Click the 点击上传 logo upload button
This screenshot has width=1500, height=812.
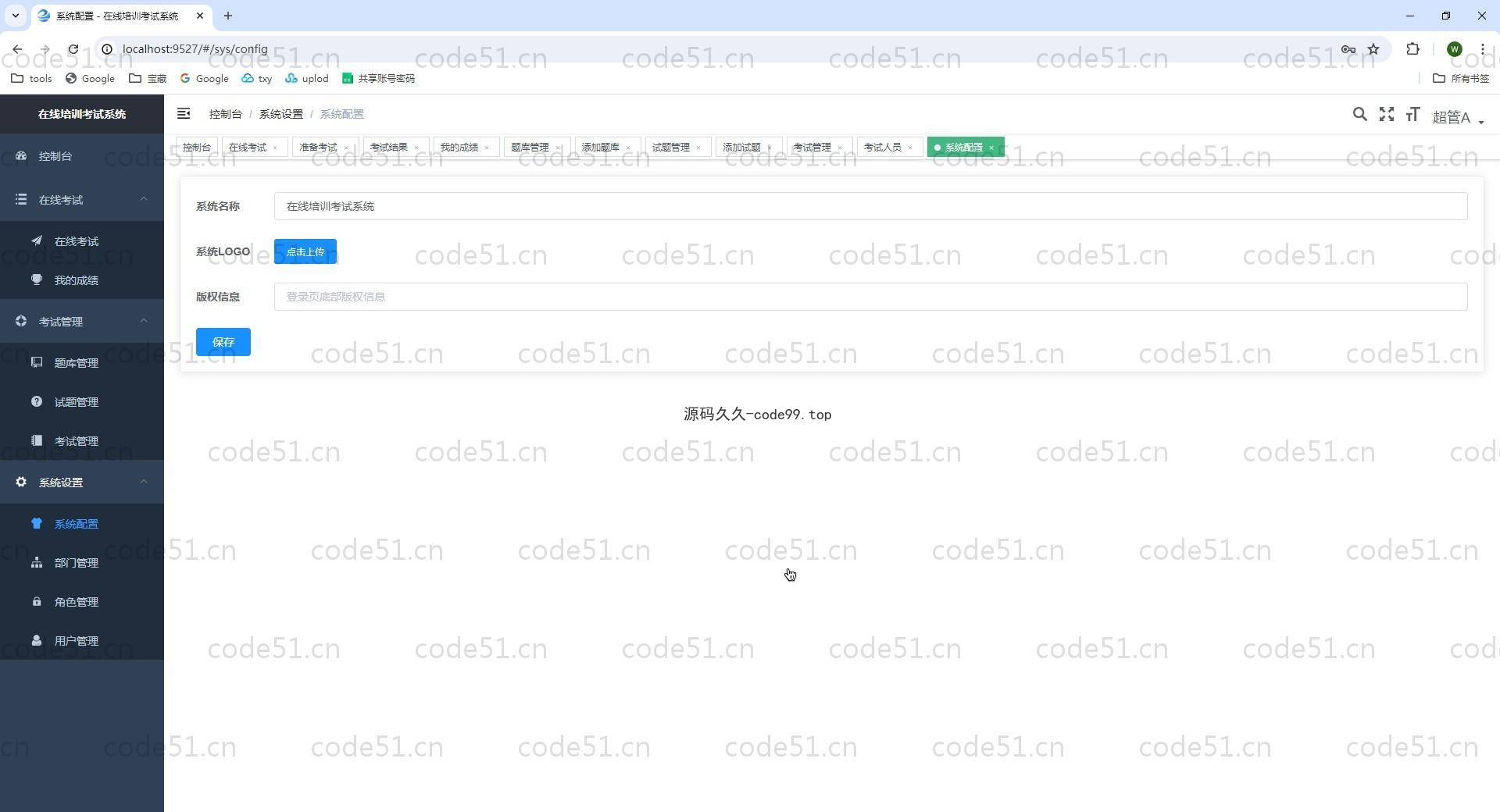pyautogui.click(x=305, y=251)
